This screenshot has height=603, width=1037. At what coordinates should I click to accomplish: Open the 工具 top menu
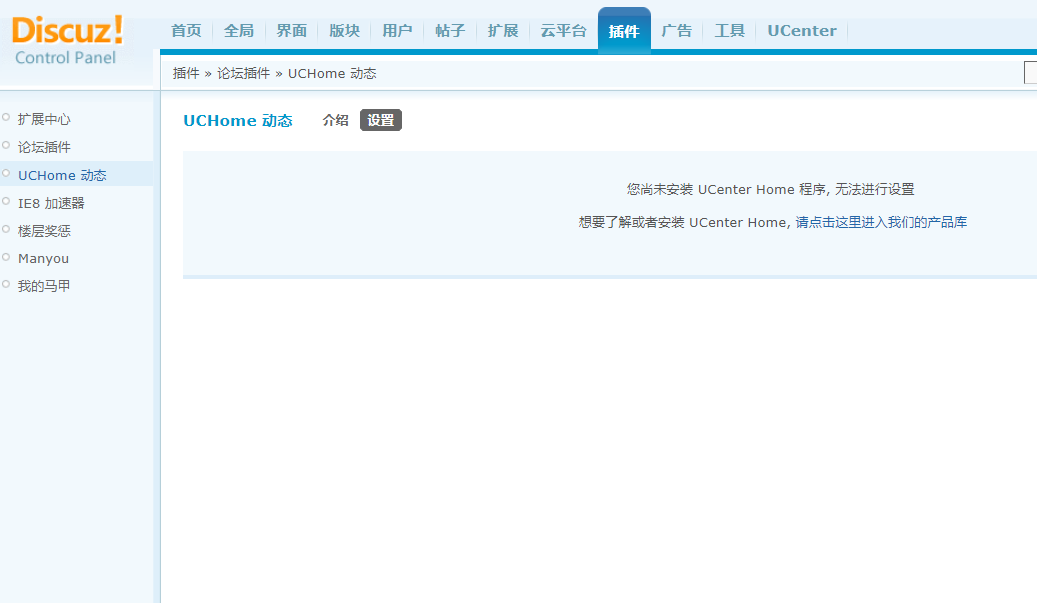[729, 30]
